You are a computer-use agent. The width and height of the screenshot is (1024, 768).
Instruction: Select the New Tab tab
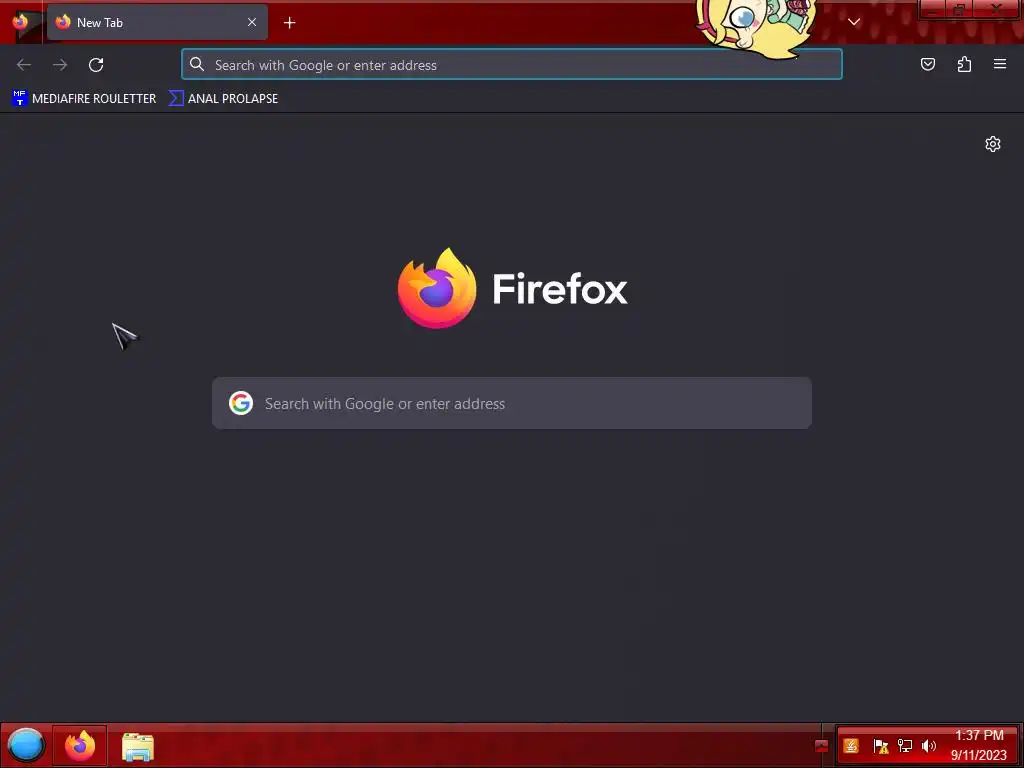(x=157, y=22)
